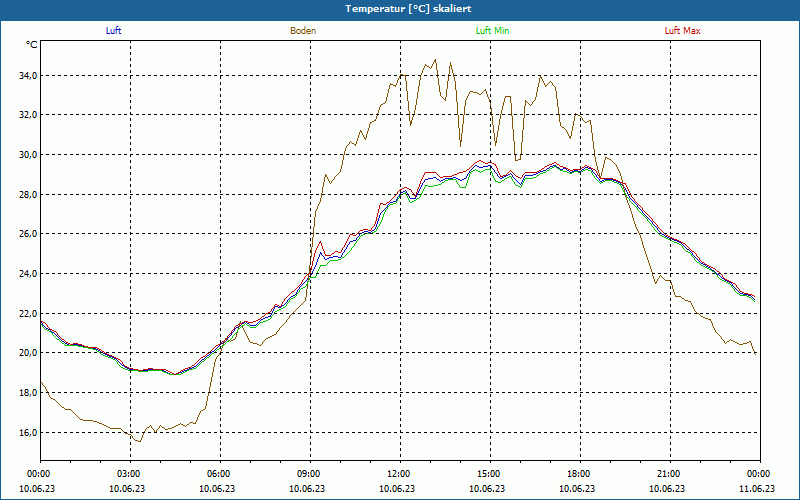Click the 15:00 time axis label

coord(491,474)
